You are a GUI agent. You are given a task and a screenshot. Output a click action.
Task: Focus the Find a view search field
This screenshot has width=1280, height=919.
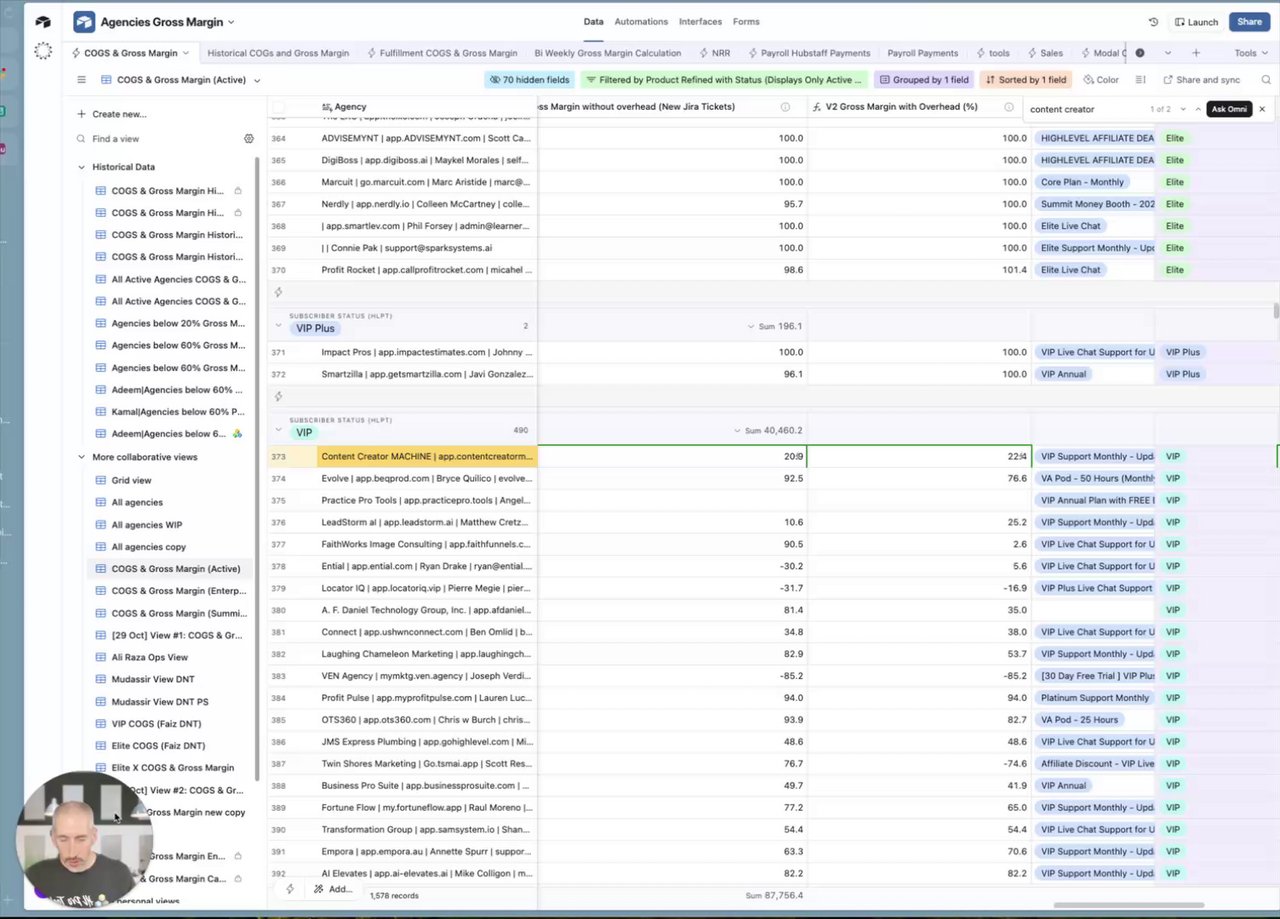[160, 139]
